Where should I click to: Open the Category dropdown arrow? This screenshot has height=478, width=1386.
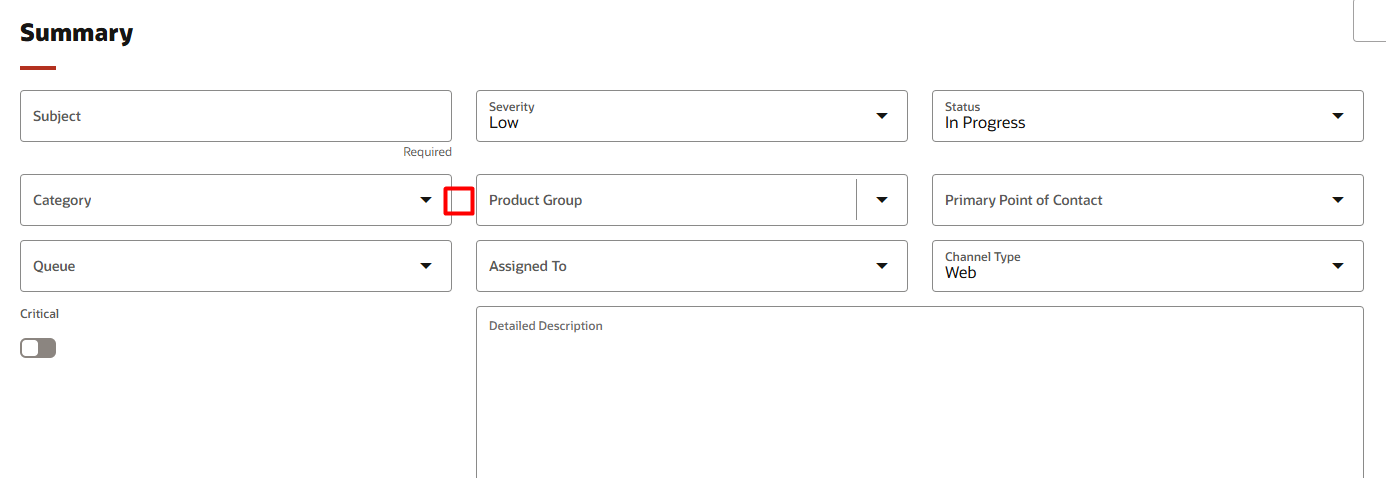[x=426, y=200]
